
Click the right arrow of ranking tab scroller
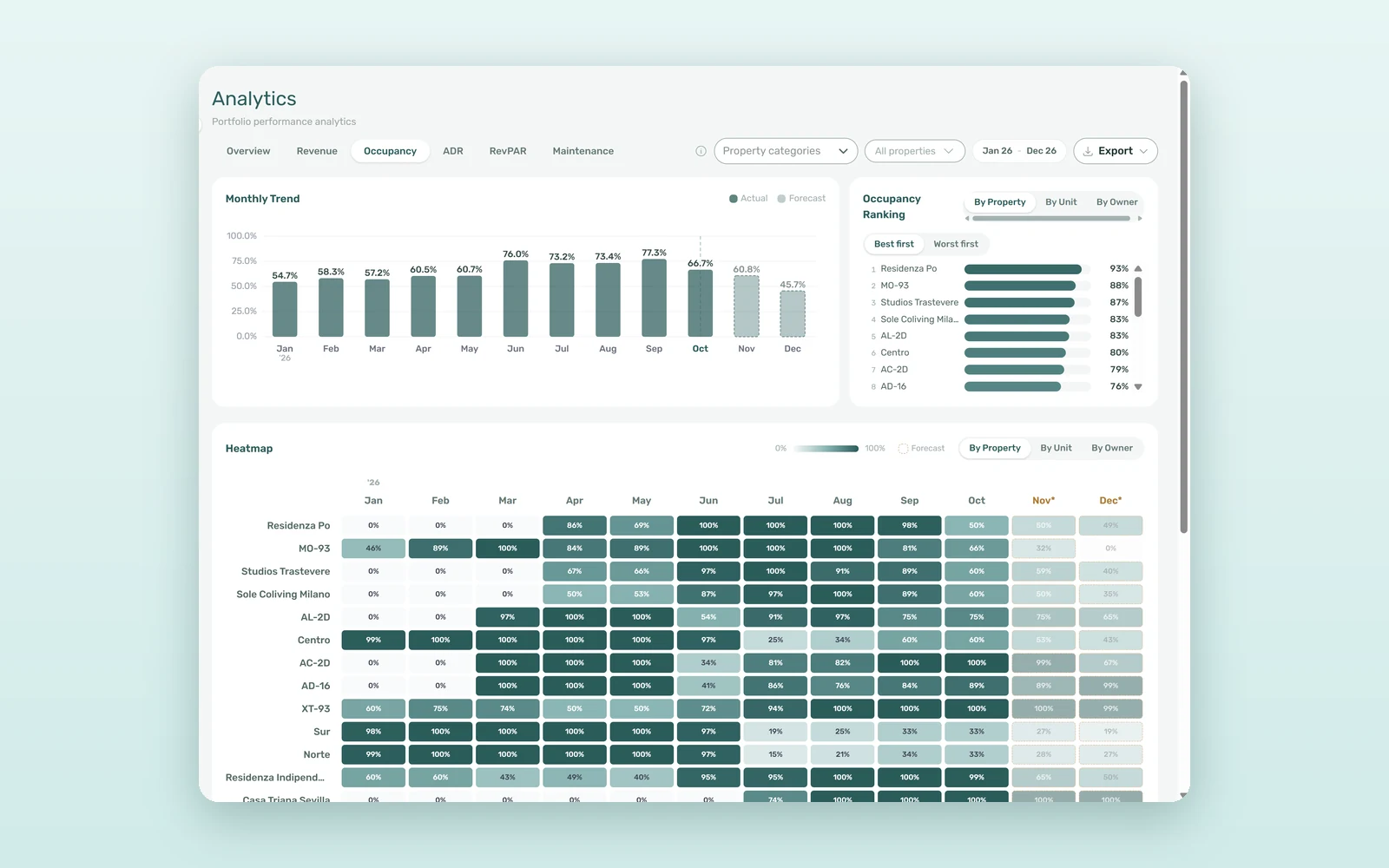coord(1139,219)
